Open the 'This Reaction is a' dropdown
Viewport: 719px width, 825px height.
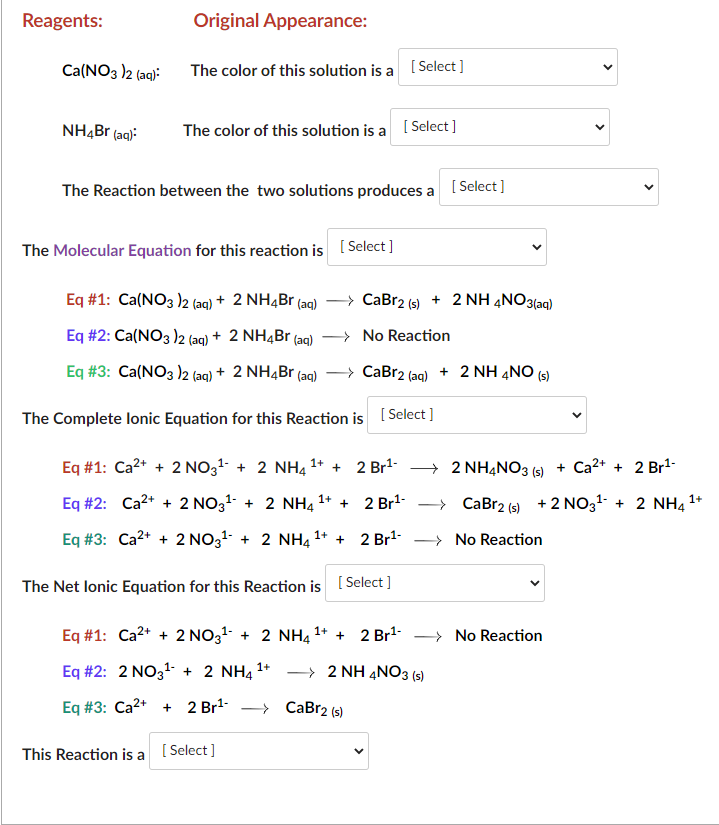pyautogui.click(x=258, y=750)
